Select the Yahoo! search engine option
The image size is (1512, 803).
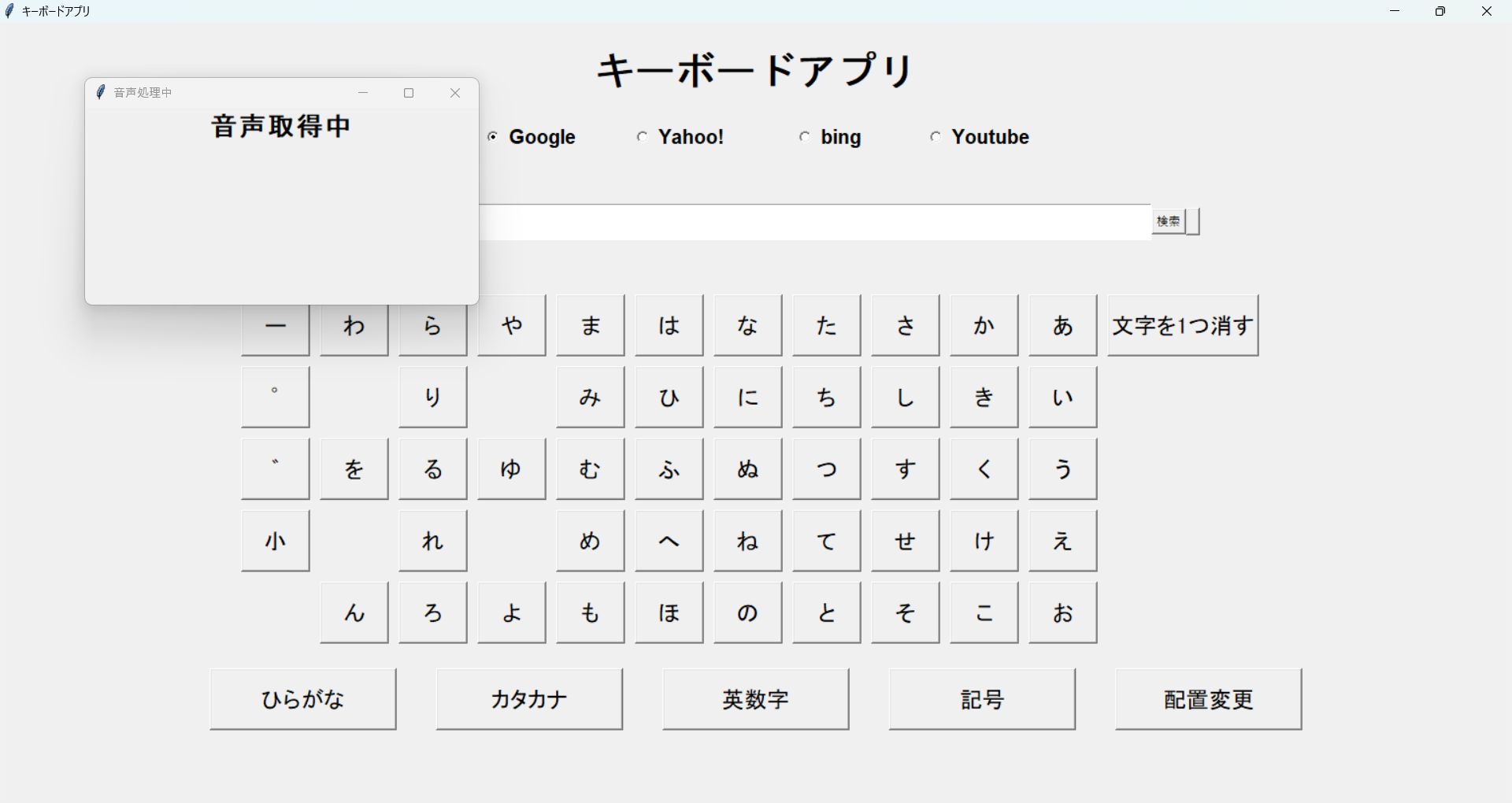[x=642, y=137]
